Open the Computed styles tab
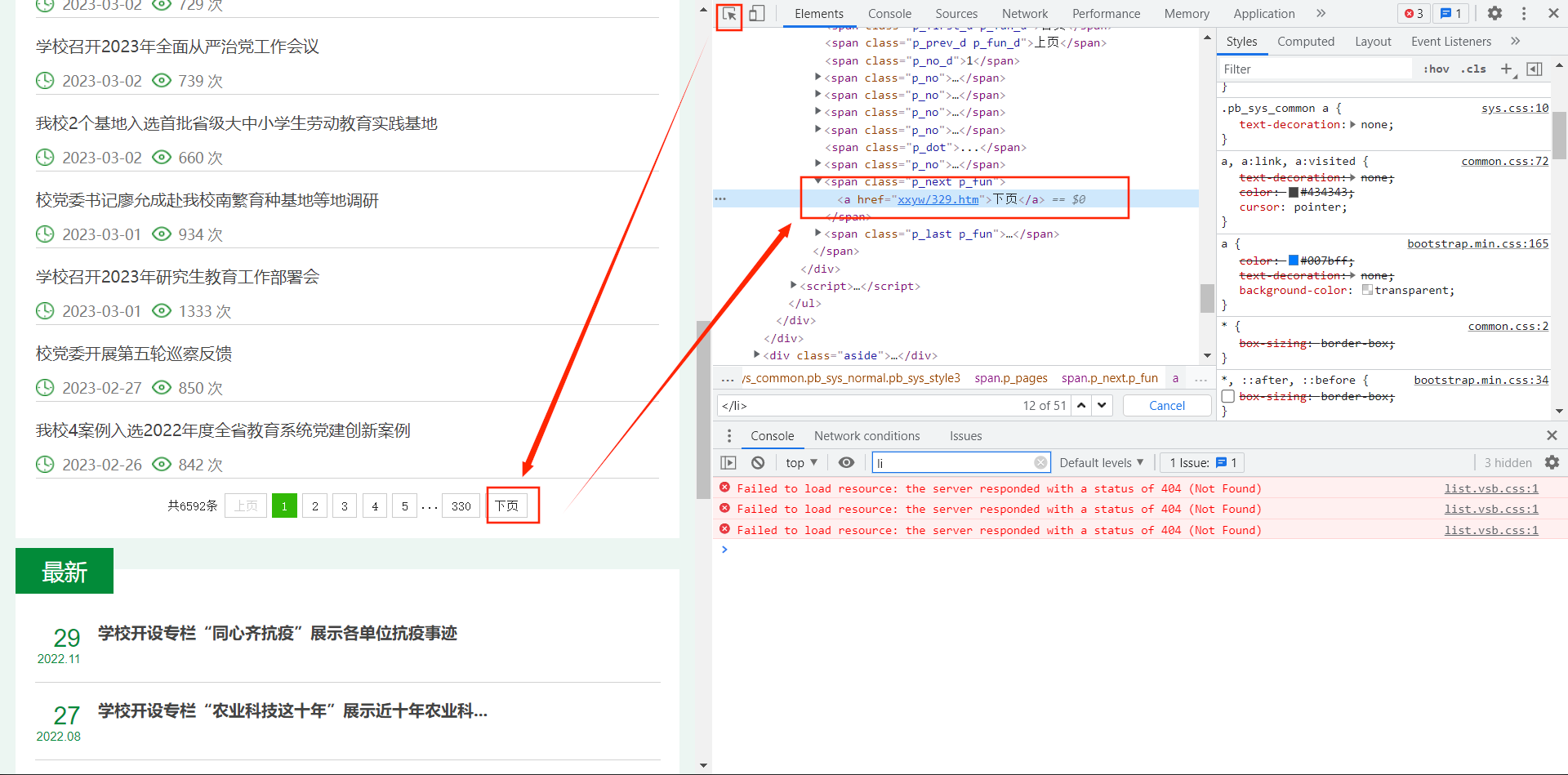 [1306, 42]
